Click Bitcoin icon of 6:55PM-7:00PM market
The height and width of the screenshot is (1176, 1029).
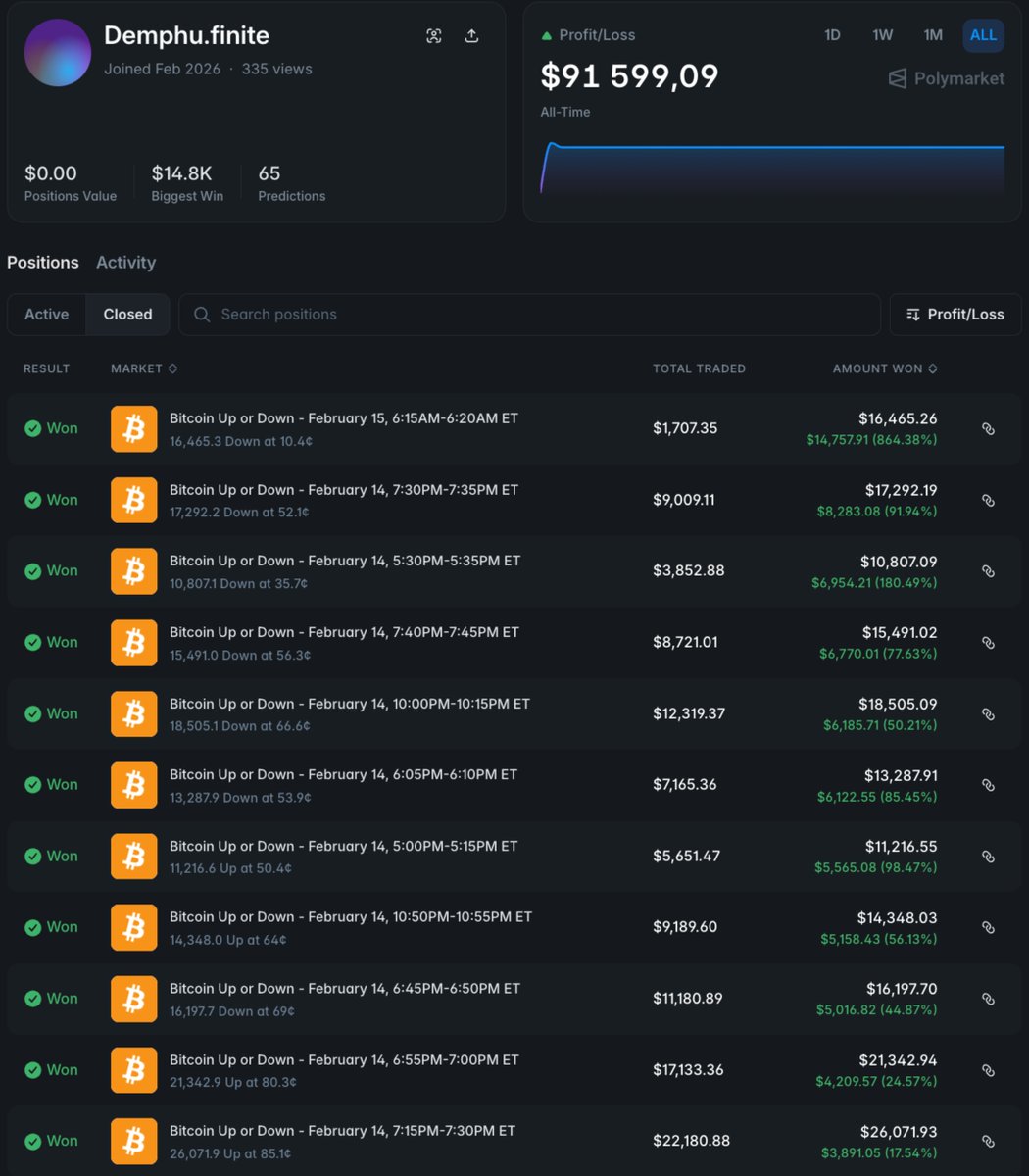(x=133, y=1069)
